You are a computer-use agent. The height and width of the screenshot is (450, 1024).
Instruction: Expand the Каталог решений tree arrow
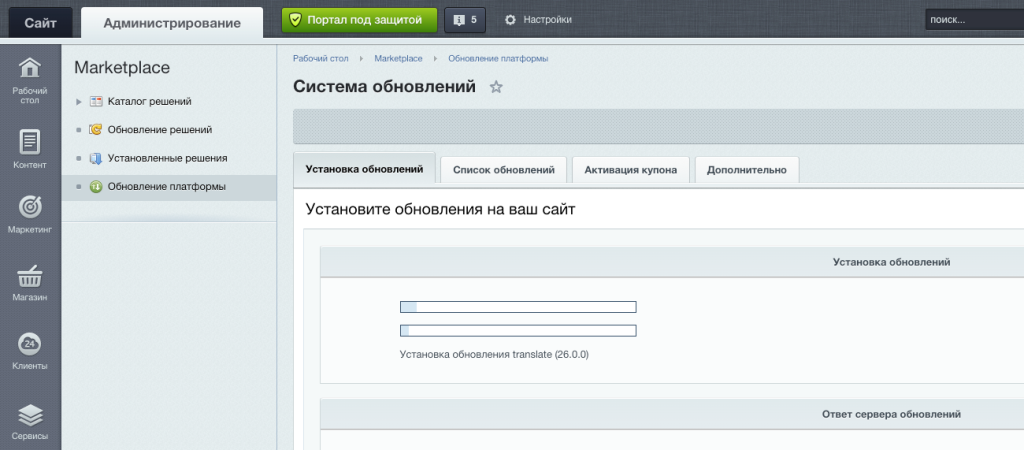79,102
